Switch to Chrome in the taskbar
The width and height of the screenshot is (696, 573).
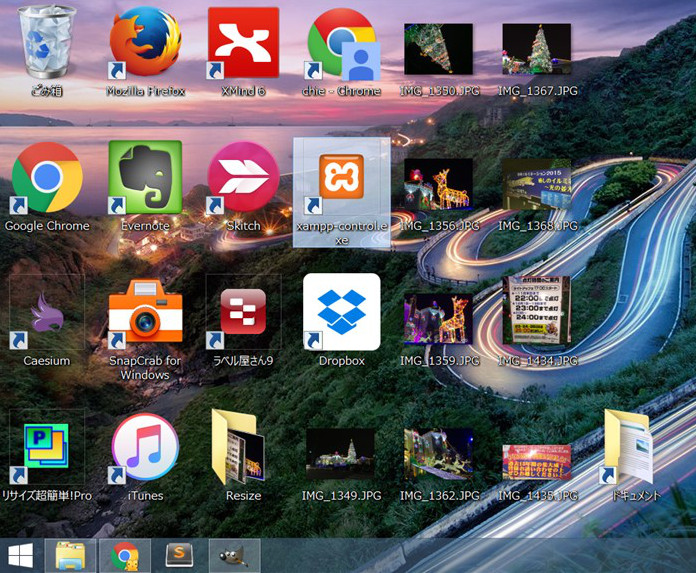(125, 555)
